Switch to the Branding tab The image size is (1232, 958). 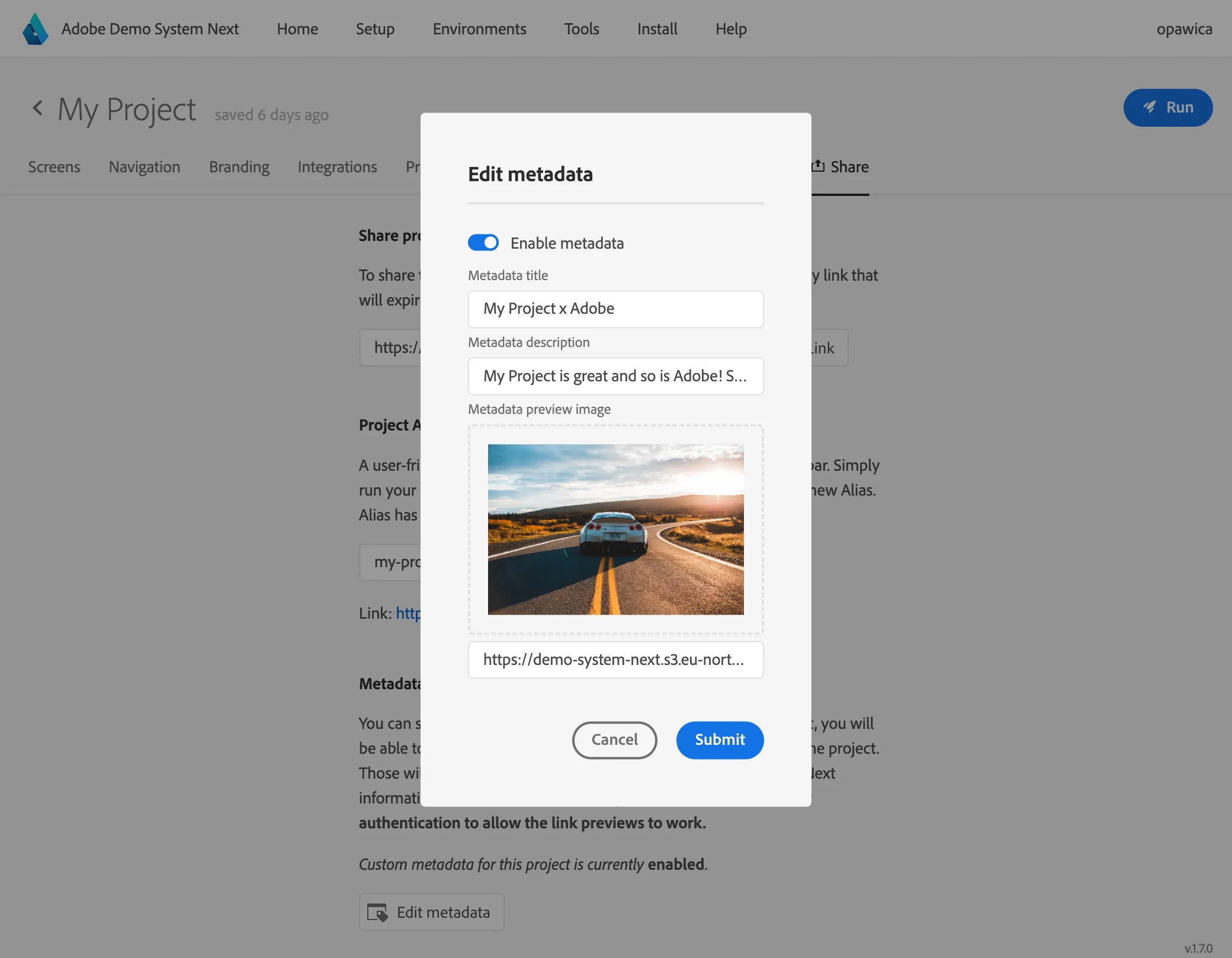(x=239, y=167)
